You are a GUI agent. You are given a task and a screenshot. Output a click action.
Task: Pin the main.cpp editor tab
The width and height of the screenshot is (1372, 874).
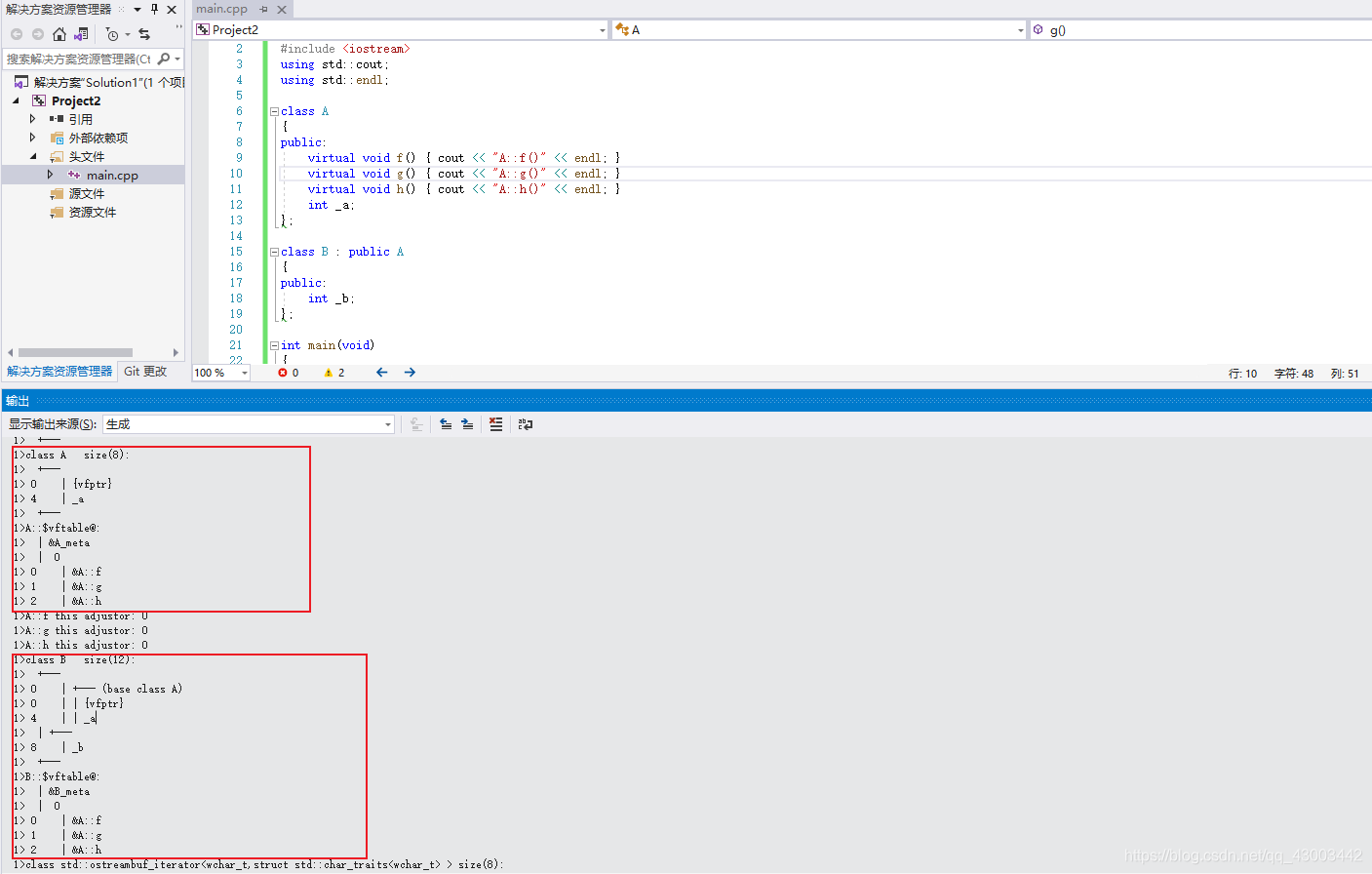pyautogui.click(x=263, y=10)
